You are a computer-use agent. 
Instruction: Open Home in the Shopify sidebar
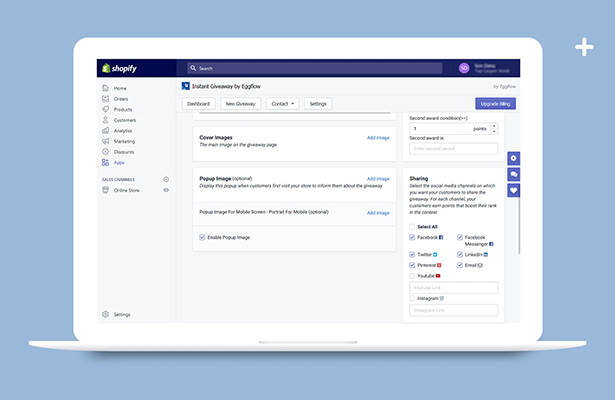point(119,89)
